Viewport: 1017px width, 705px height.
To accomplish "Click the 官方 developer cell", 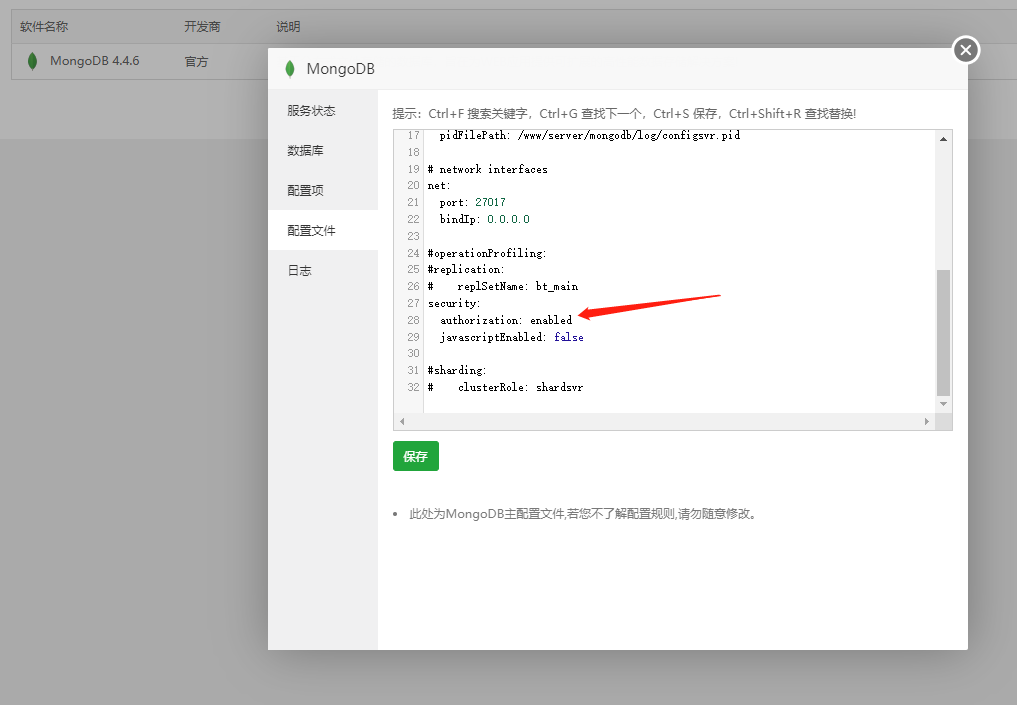I will click(x=197, y=62).
